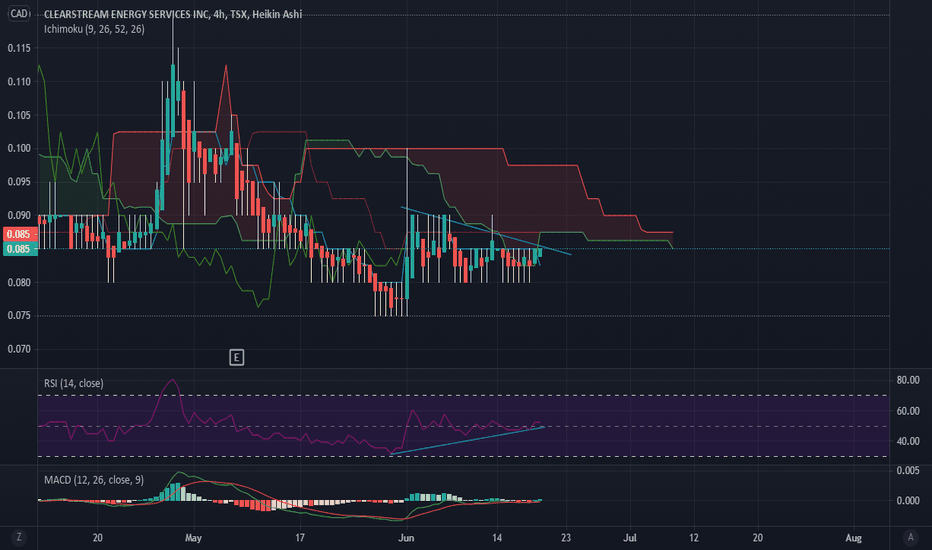This screenshot has width=932, height=550.
Task: Click the 0.100 price axis value
Action: point(19,149)
